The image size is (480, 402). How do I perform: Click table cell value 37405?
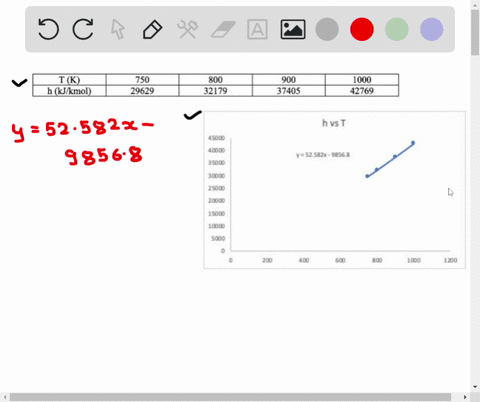pos(289,91)
